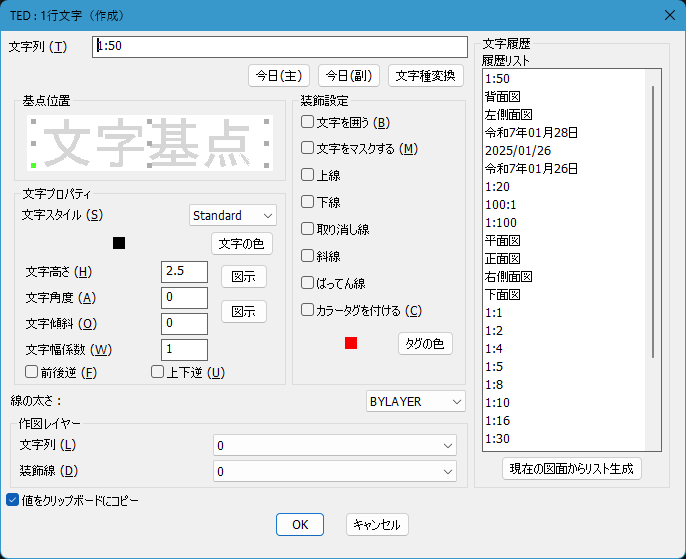The width and height of the screenshot is (686, 559).
Task: Select 令和7年01月28日 history entry
Action: [x=564, y=133]
